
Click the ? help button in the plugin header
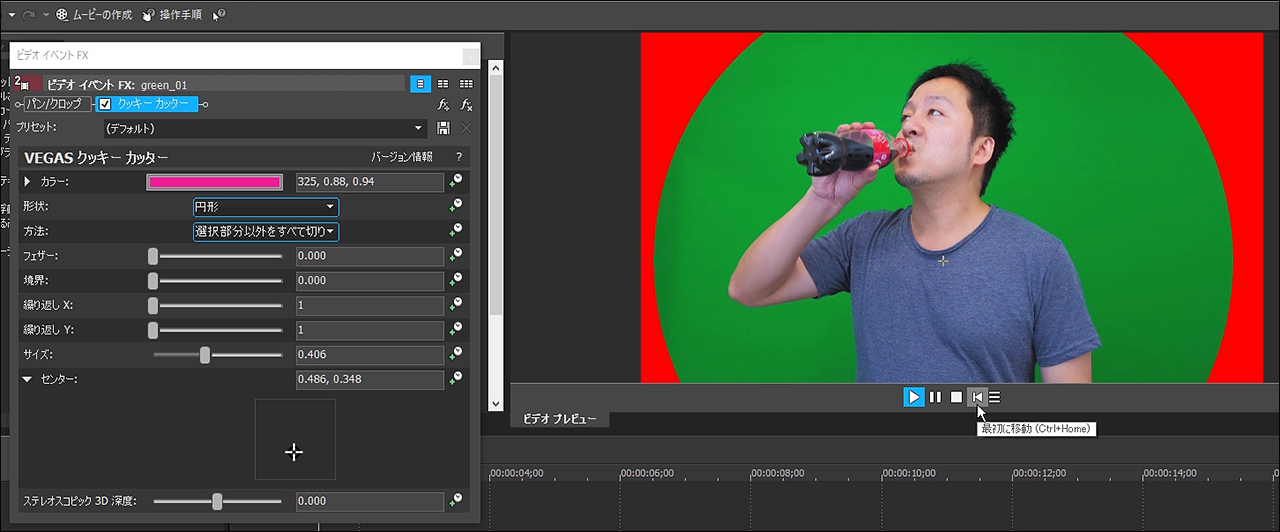459,157
